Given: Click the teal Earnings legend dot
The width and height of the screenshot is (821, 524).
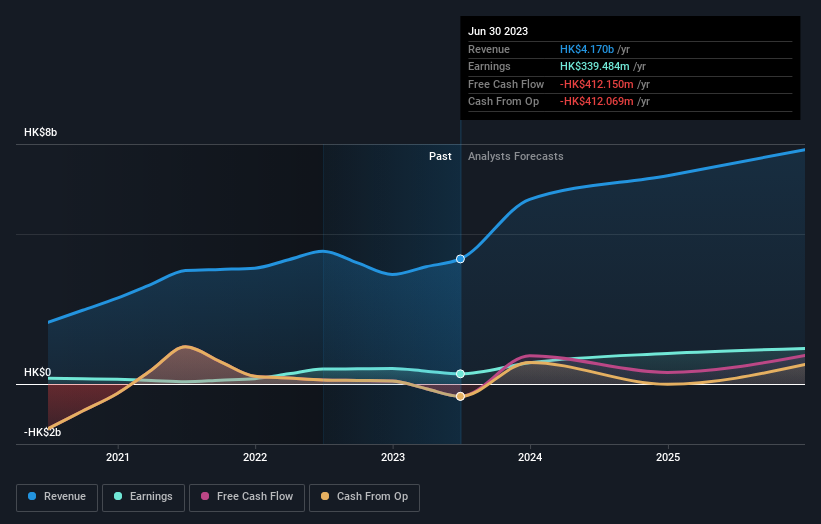Looking at the screenshot, I should coord(118,496).
